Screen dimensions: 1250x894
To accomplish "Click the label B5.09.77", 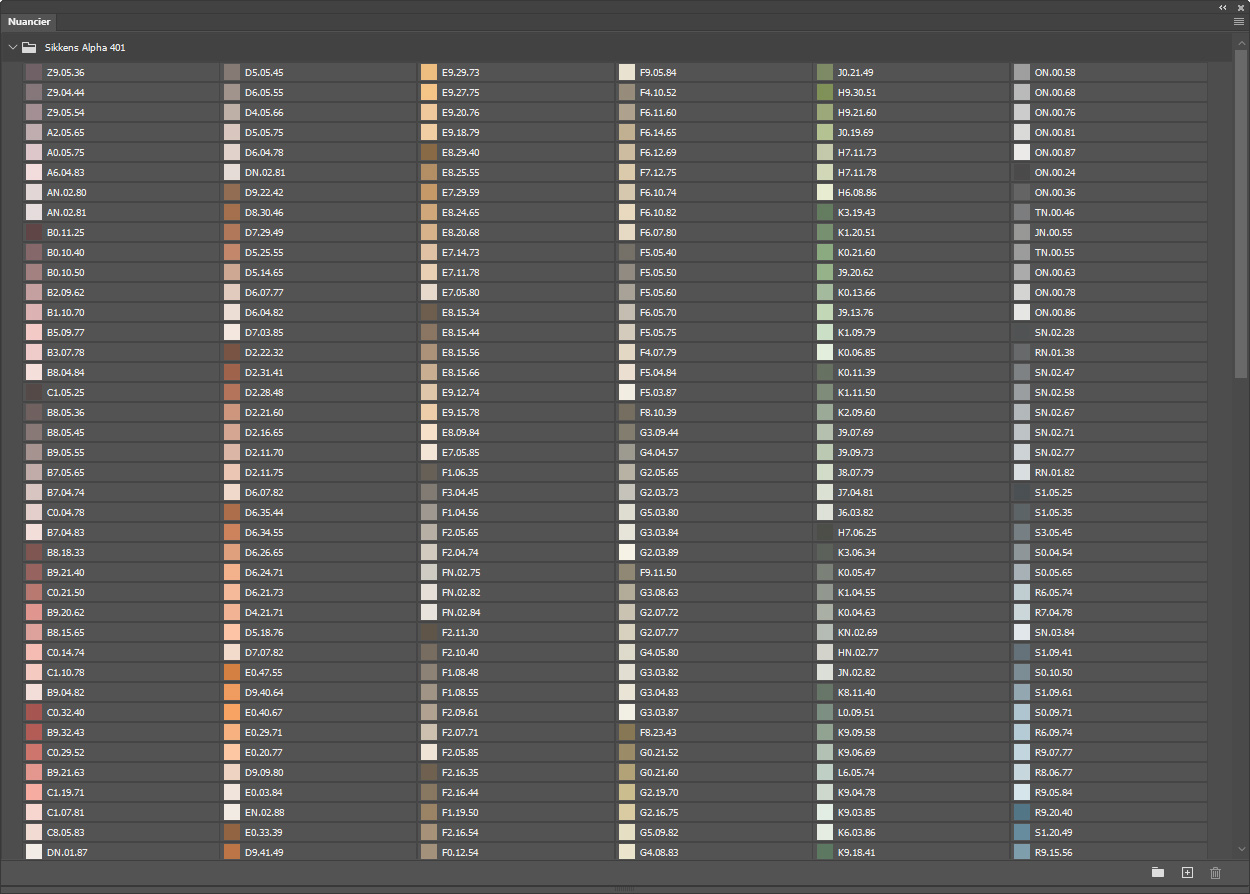I will [66, 332].
